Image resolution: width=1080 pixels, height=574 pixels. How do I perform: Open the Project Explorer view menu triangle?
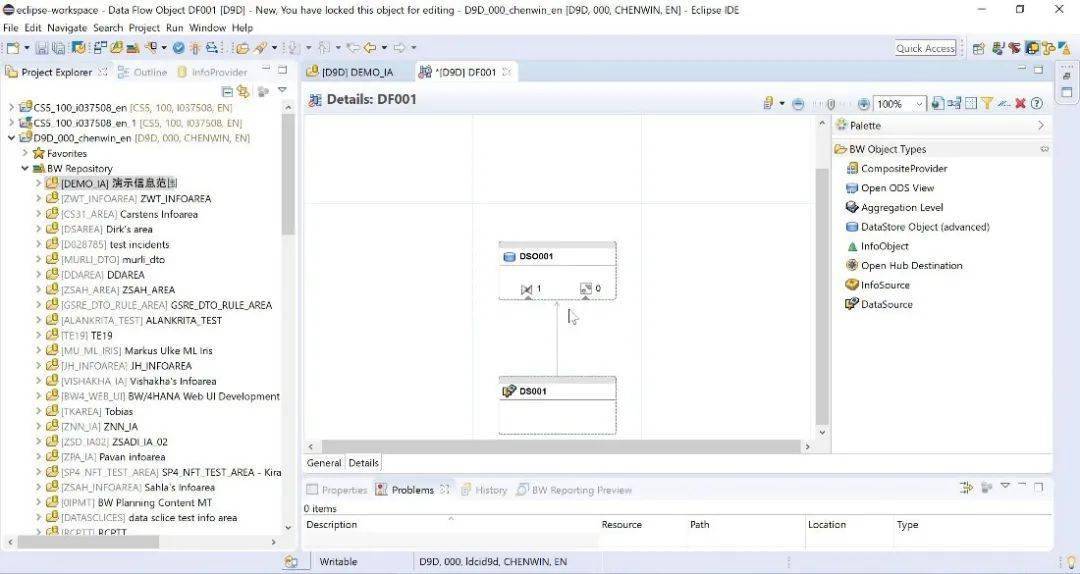point(282,90)
